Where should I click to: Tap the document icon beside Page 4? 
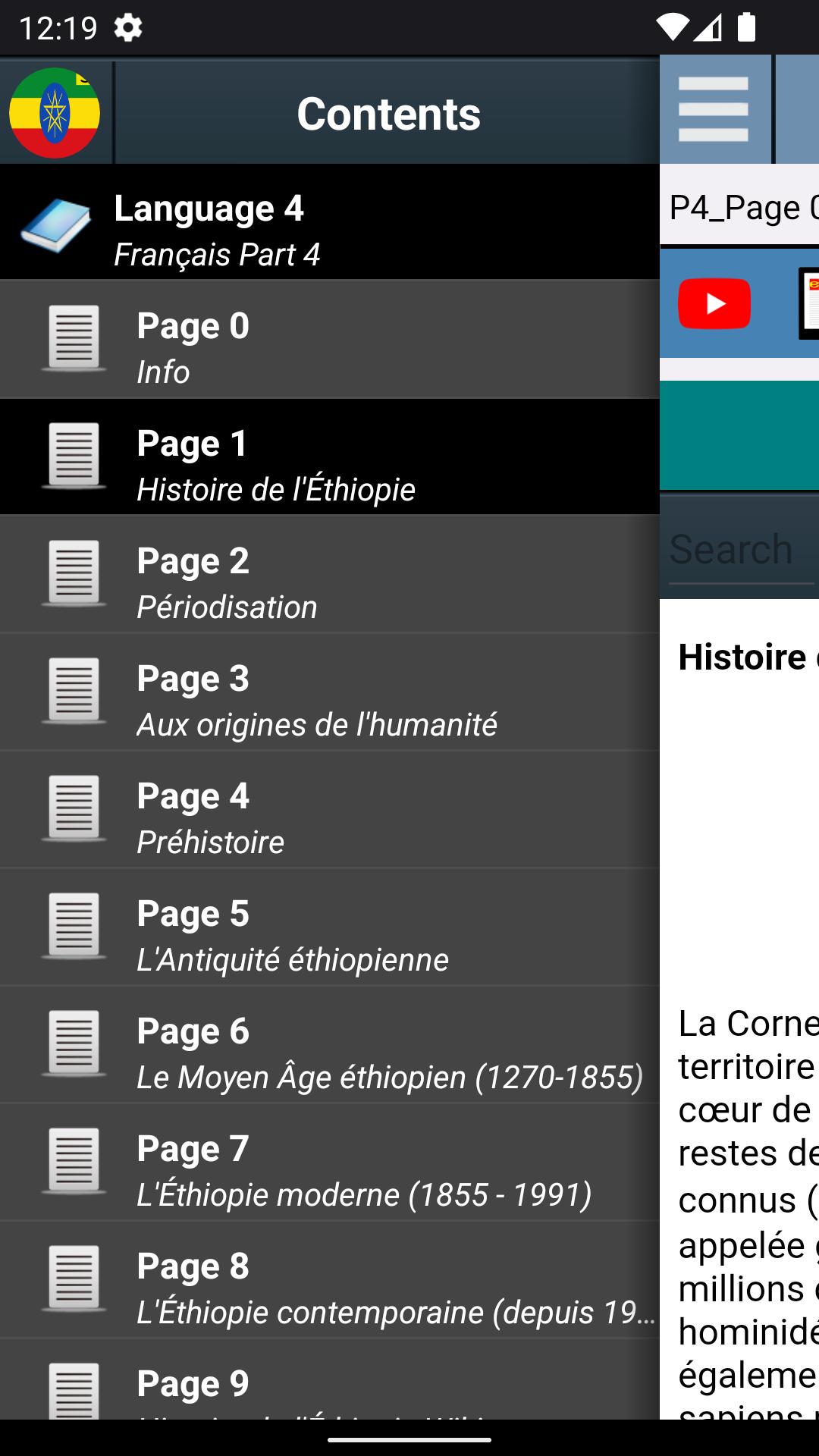pyautogui.click(x=74, y=808)
